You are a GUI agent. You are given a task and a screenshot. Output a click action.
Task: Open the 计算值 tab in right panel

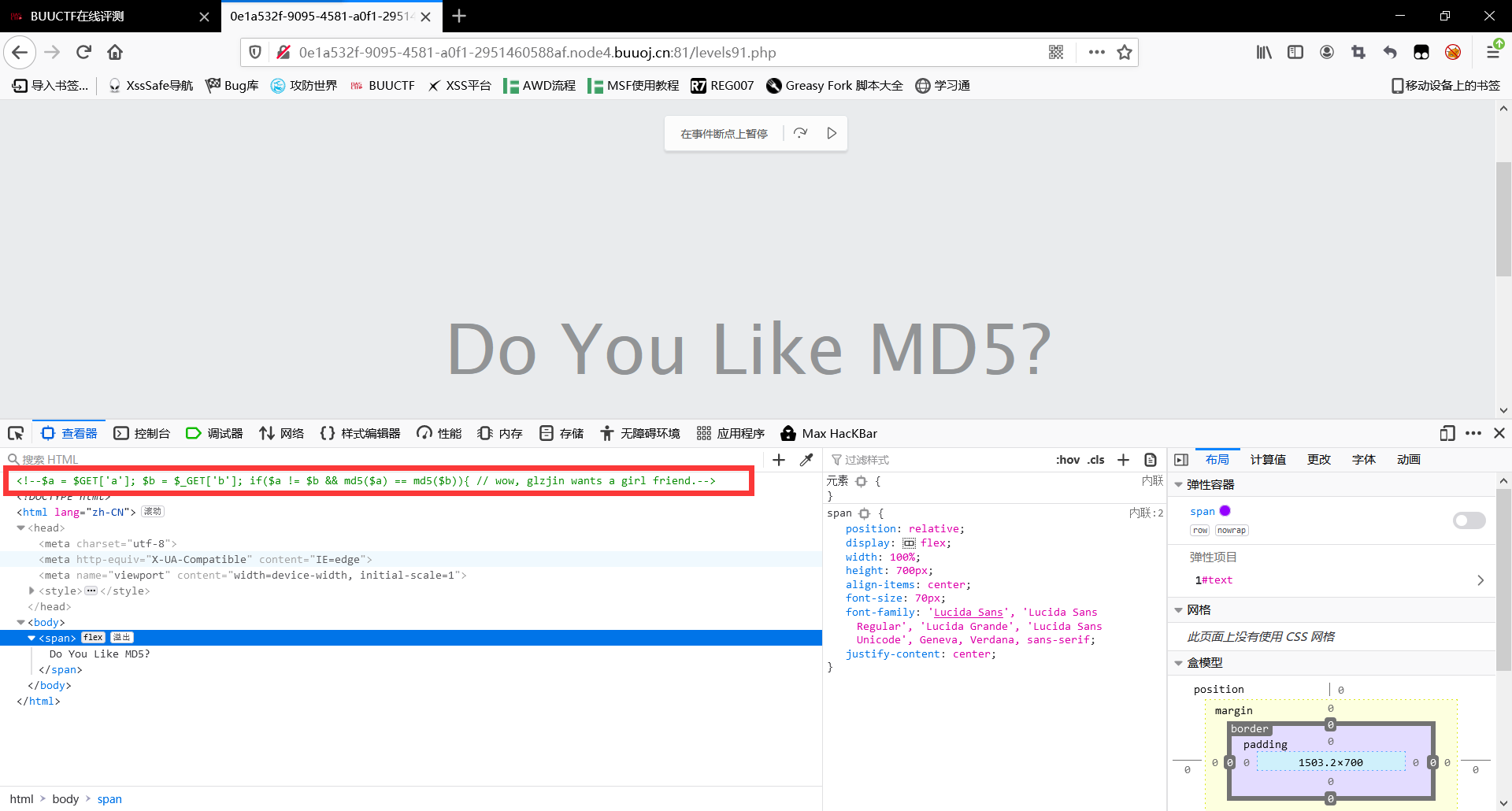(x=1268, y=459)
